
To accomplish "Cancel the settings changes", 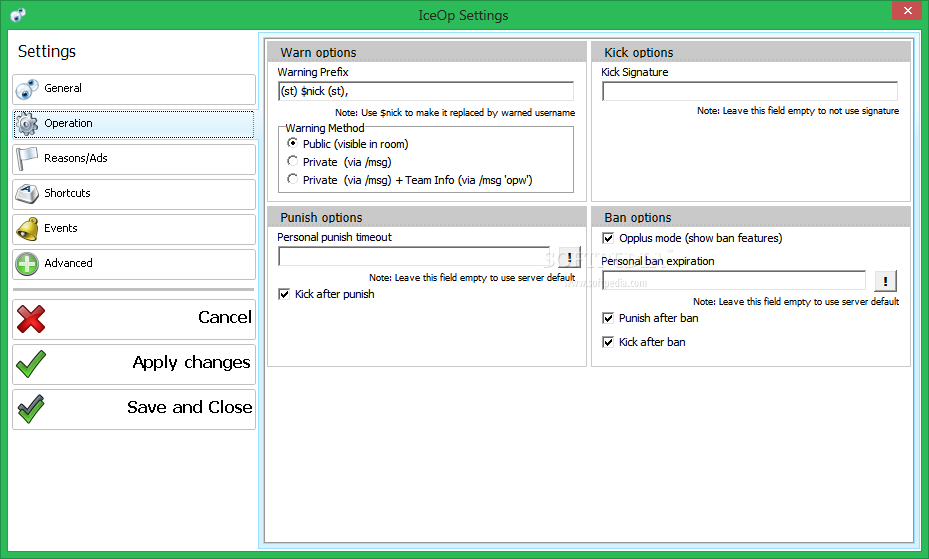I will pos(134,319).
